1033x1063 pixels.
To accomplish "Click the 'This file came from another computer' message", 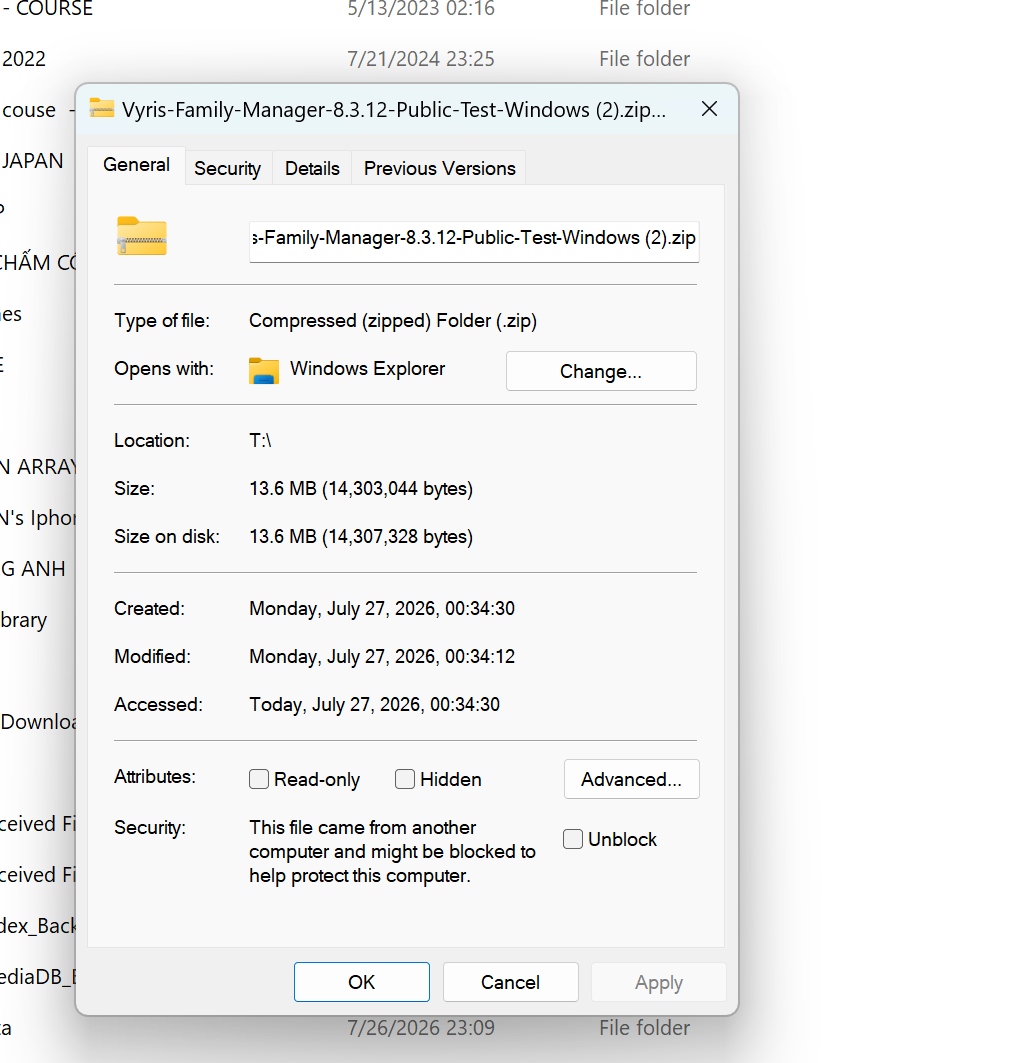I will 392,851.
